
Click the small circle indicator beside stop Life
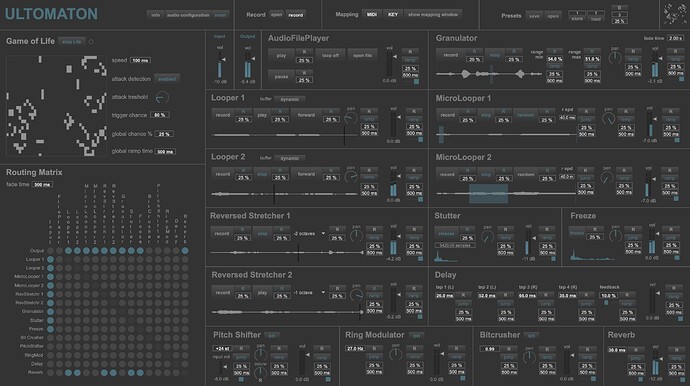pos(91,42)
